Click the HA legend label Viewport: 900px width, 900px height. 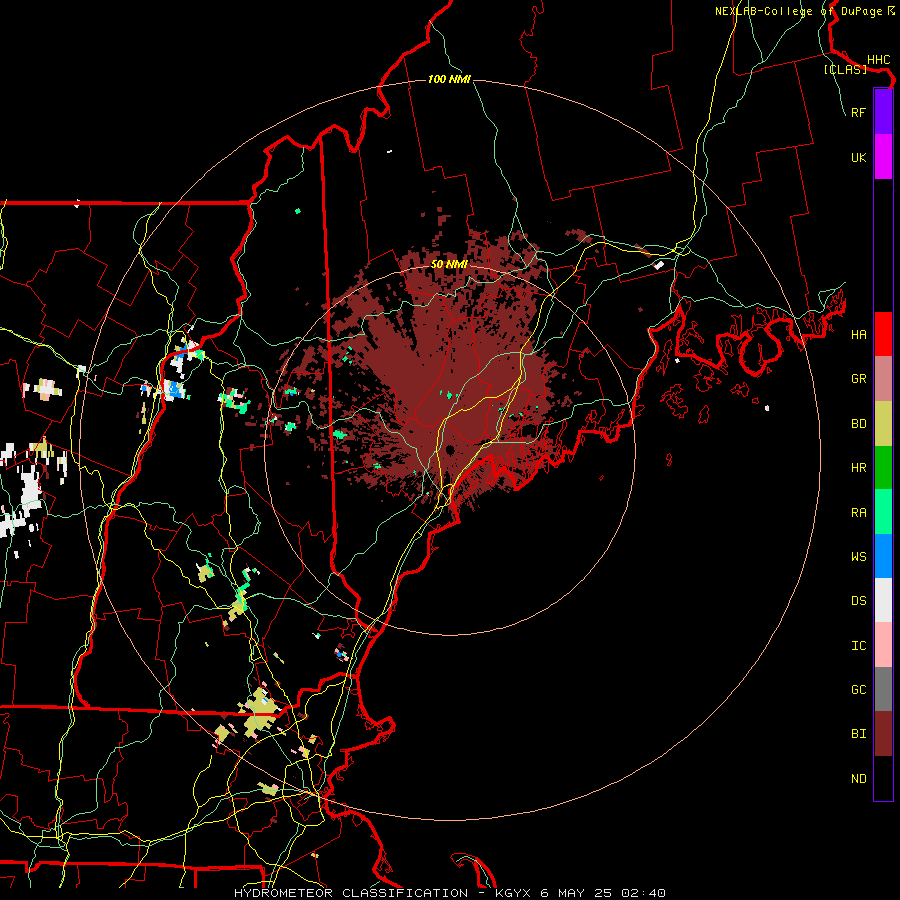pyautogui.click(x=858, y=334)
